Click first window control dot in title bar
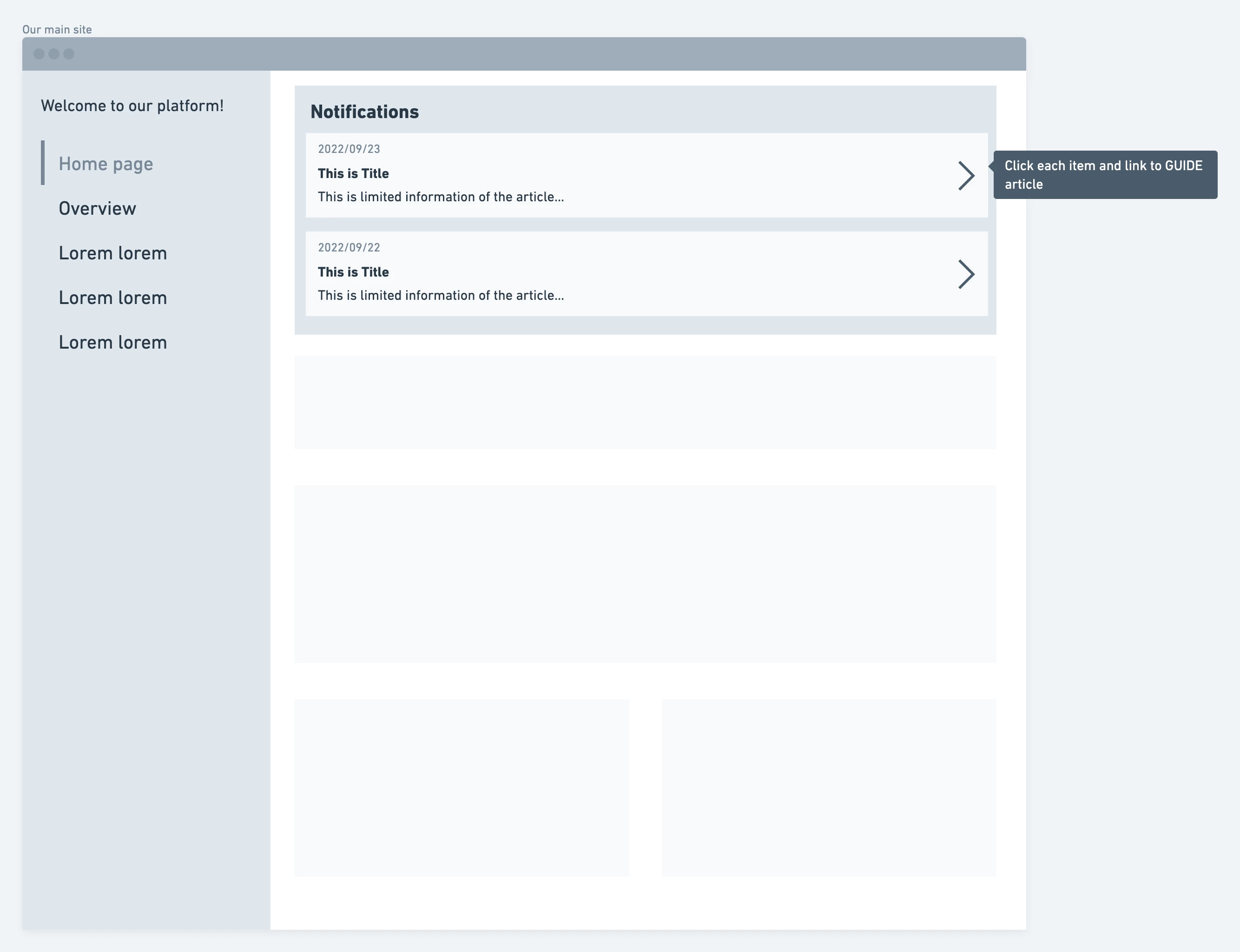The image size is (1240, 952). [39, 54]
